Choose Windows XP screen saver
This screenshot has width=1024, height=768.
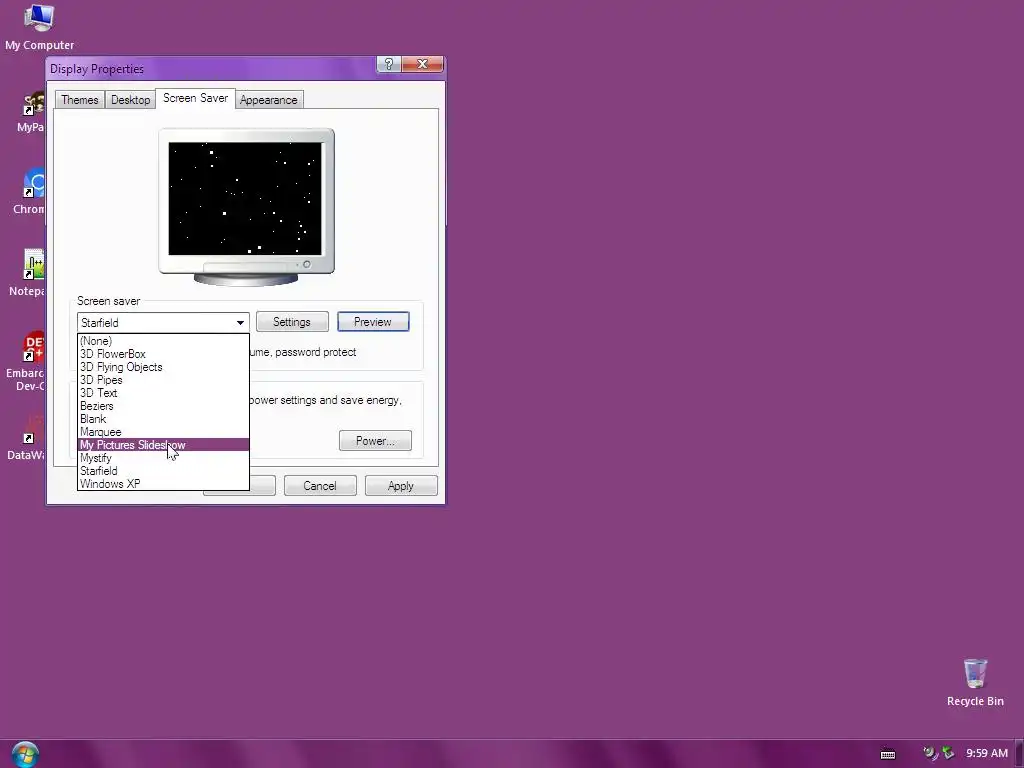tap(163, 484)
